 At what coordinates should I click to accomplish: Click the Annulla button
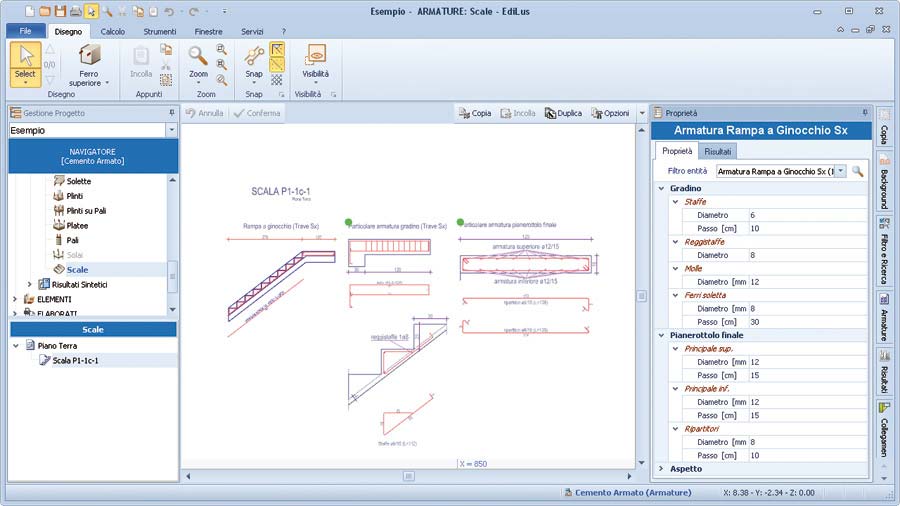(x=204, y=113)
